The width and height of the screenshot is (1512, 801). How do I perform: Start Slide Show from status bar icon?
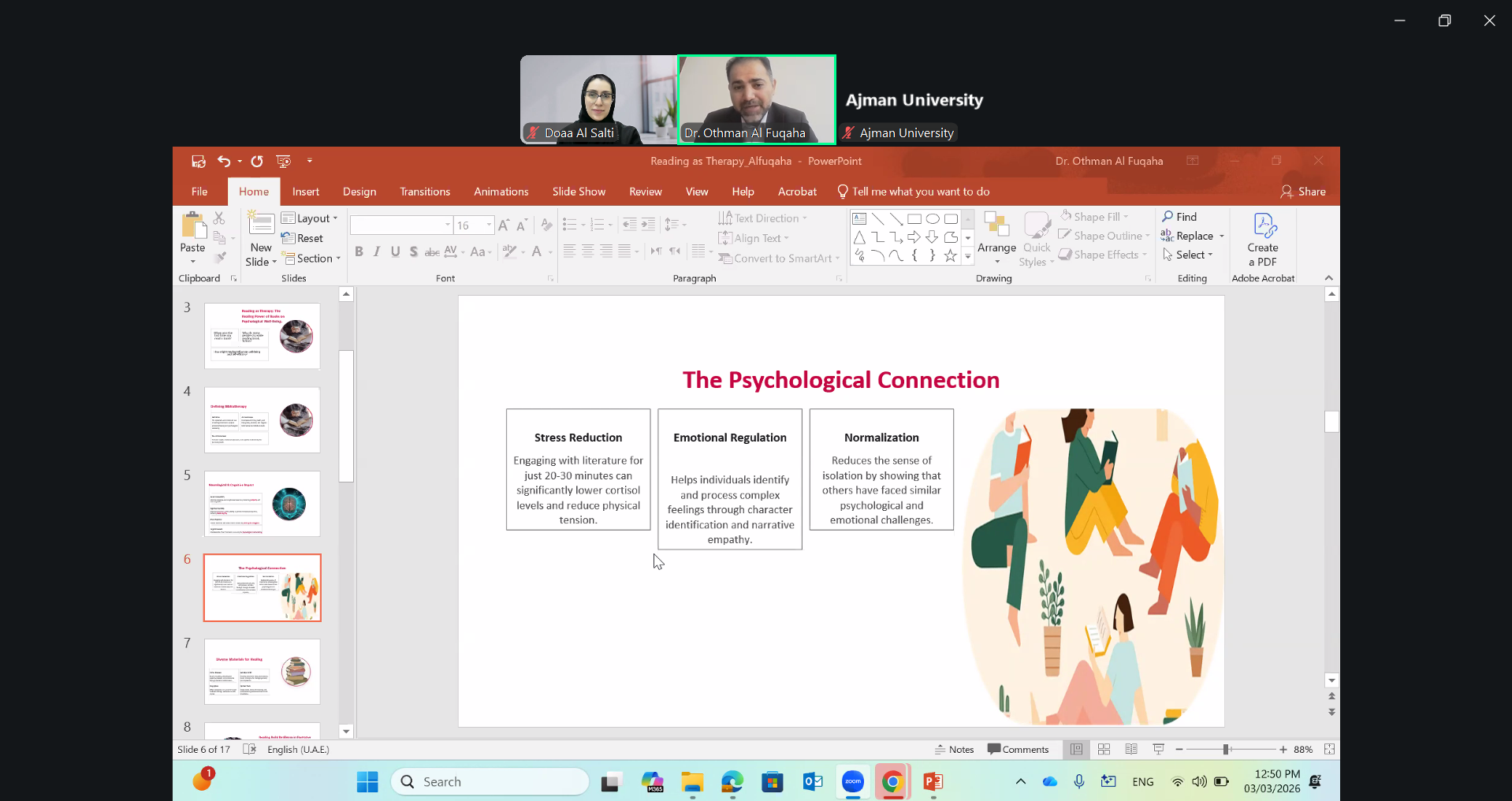click(x=1158, y=749)
